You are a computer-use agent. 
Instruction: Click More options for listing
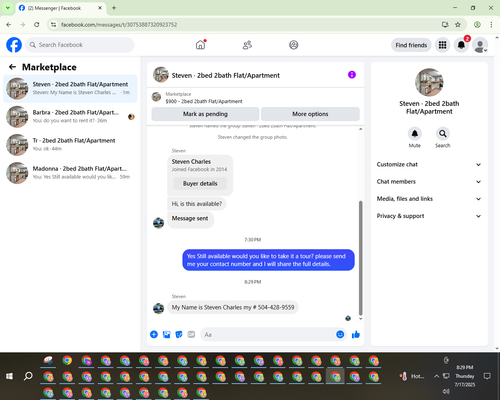pyautogui.click(x=310, y=114)
